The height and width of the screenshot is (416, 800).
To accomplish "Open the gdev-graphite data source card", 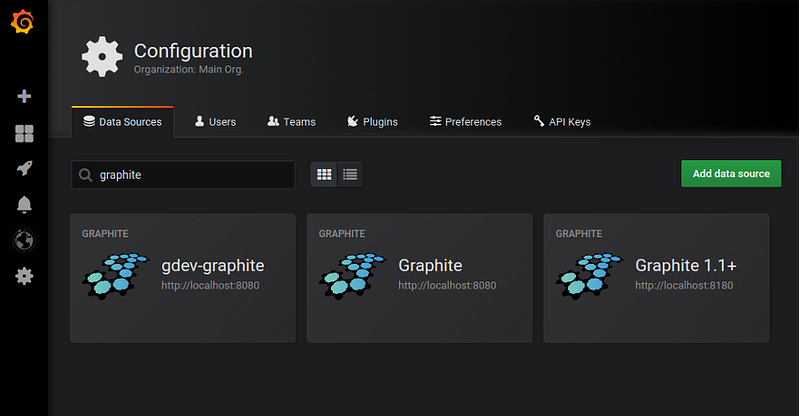I will click(x=183, y=278).
